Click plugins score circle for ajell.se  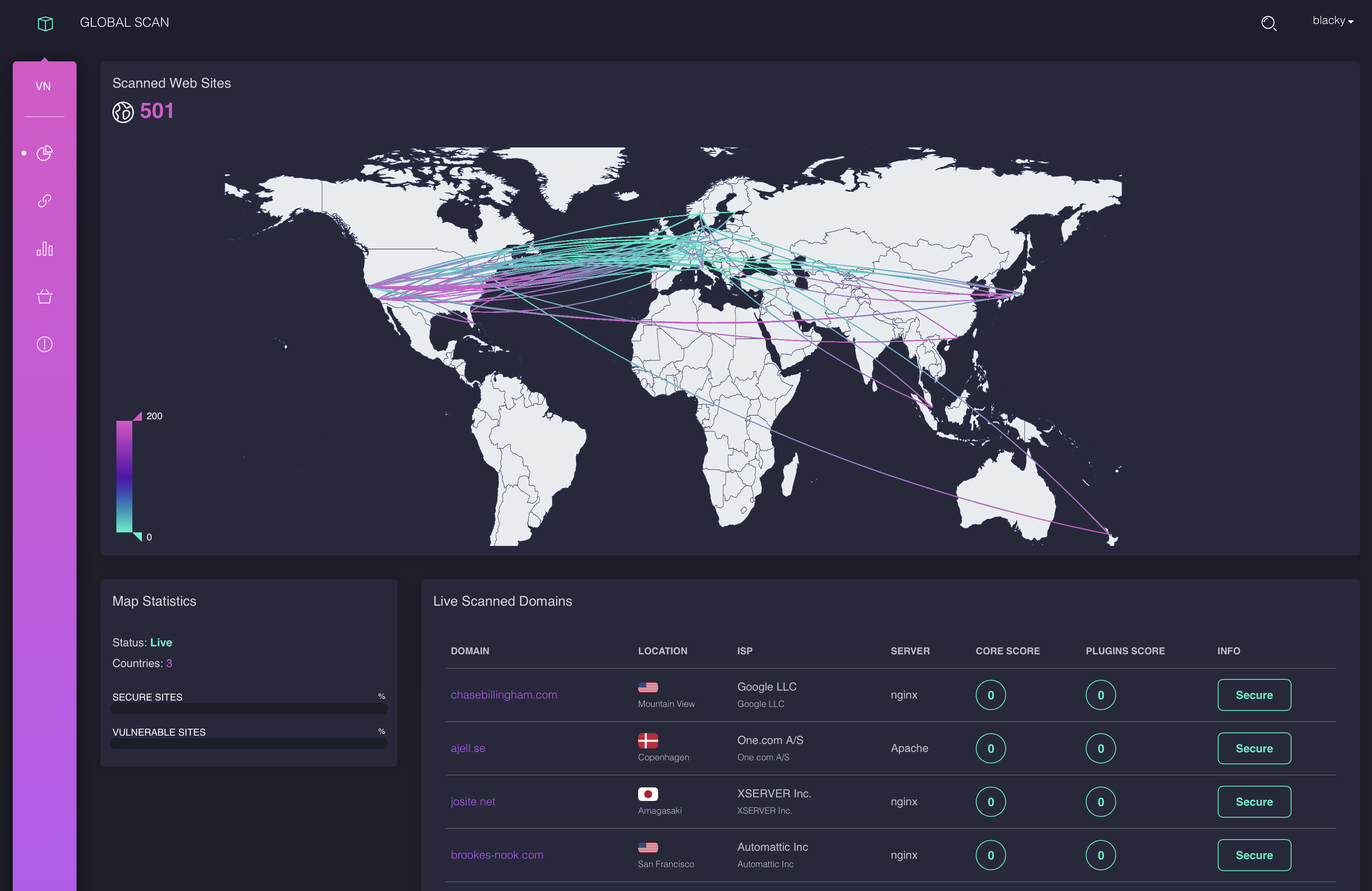1101,748
